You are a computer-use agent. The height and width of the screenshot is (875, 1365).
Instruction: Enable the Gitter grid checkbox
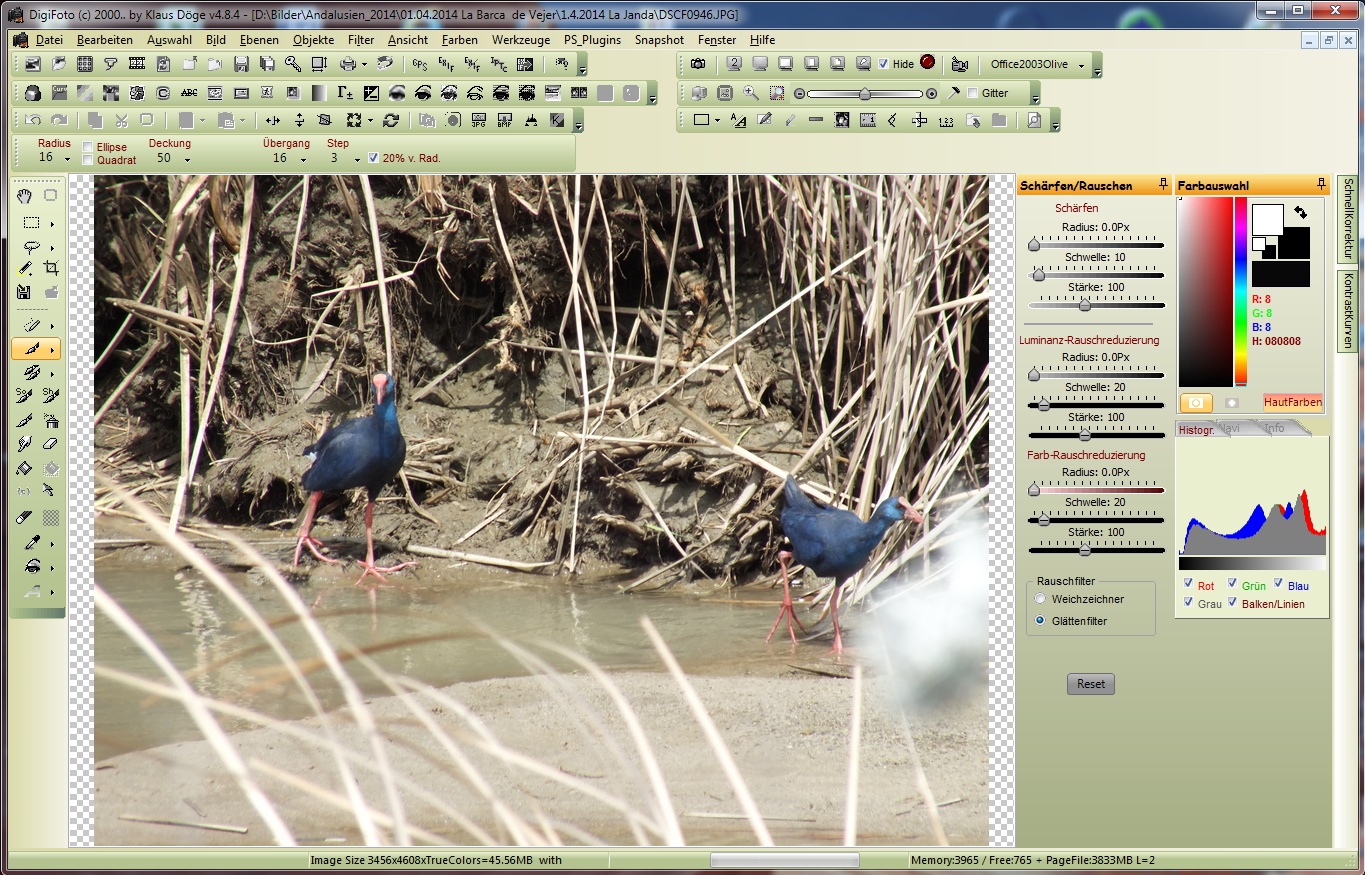[x=973, y=93]
